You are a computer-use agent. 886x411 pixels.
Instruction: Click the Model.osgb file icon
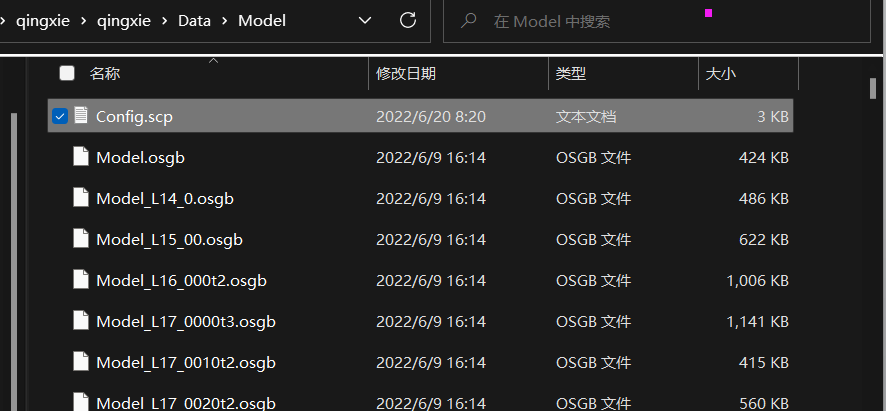81,157
